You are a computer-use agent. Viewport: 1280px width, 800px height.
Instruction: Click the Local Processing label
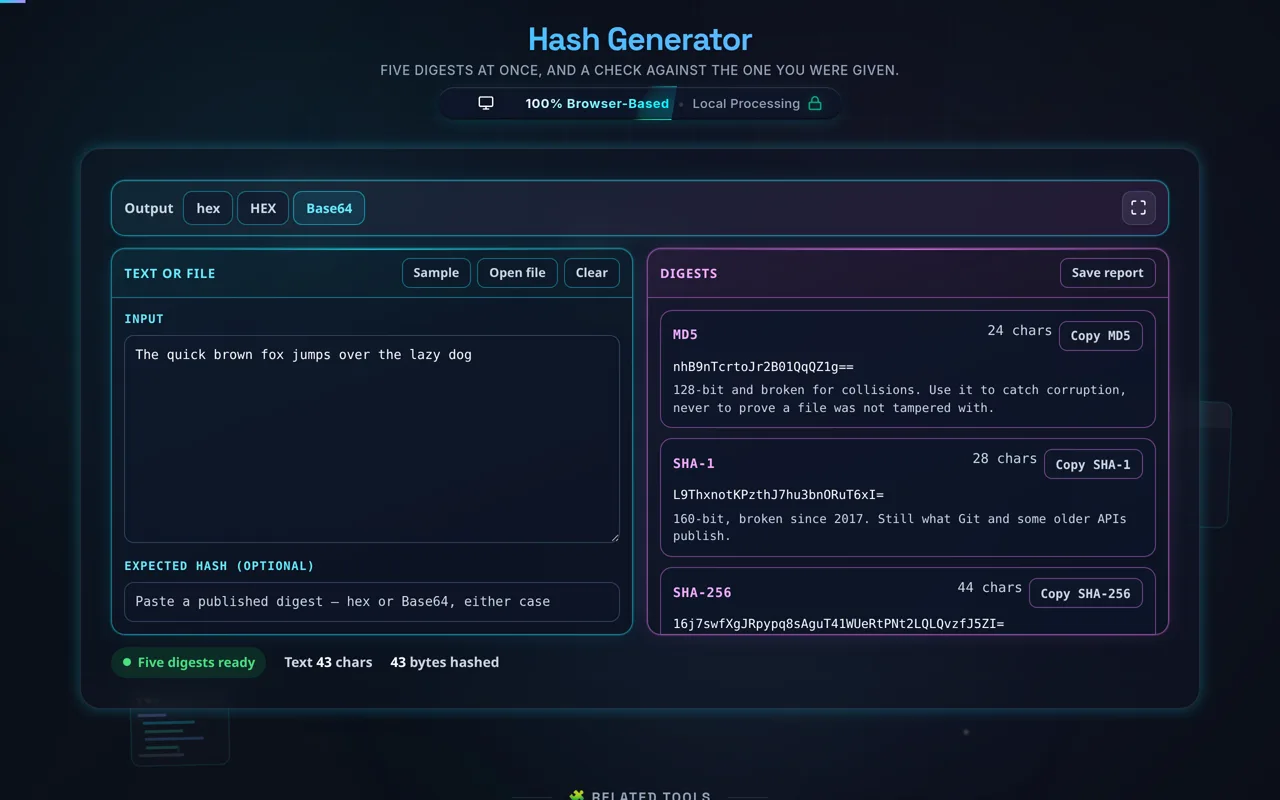[x=746, y=103]
